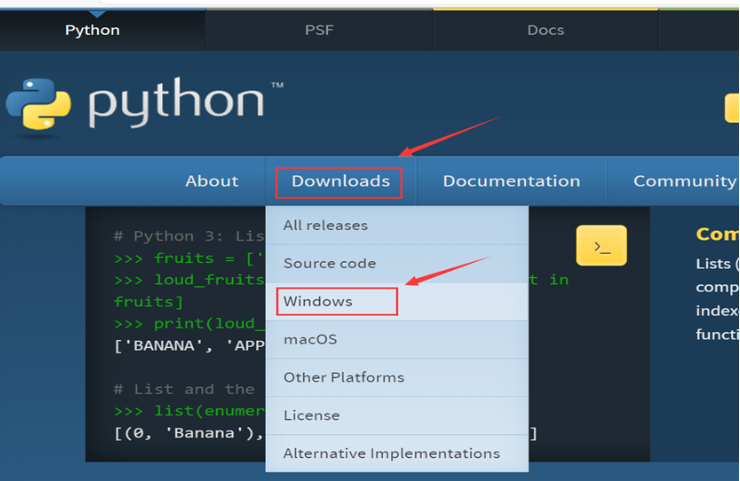Click the "[(0, 'Banana')," output line
Viewport: 740px width, 481px height.
click(x=189, y=433)
